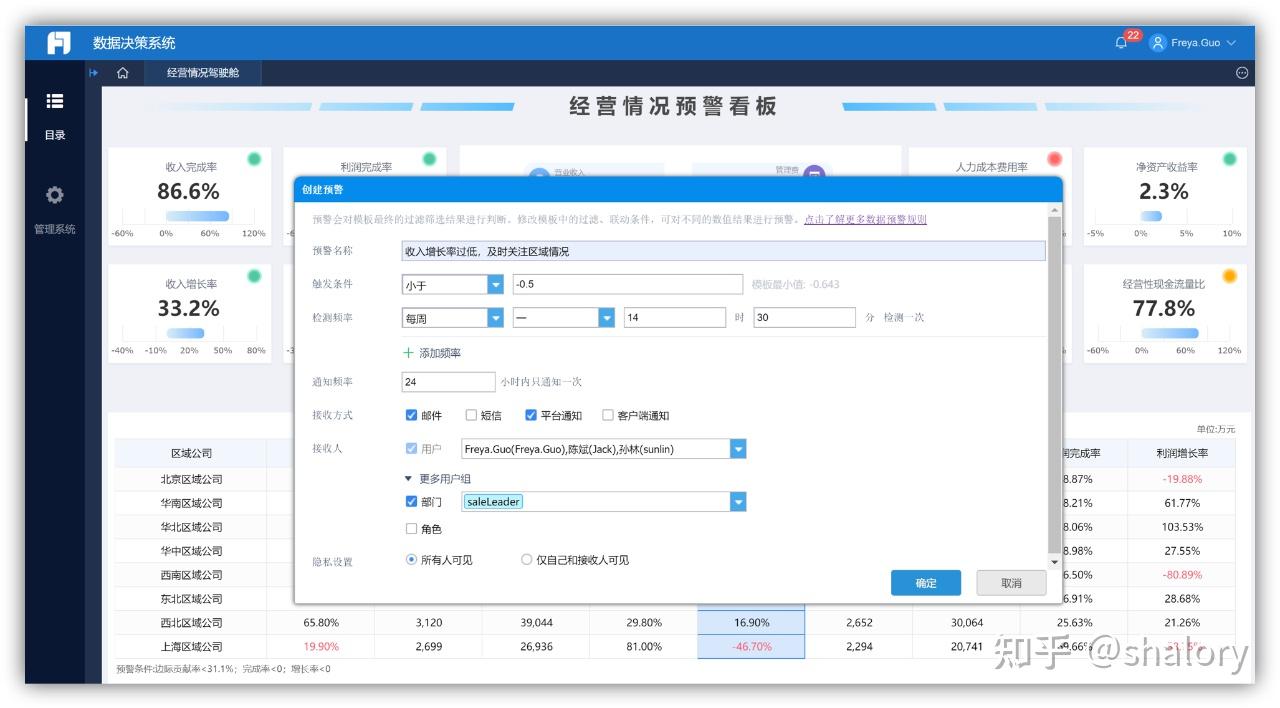The height and width of the screenshot is (708, 1280).
Task: Click the 预警名称 alert name input field
Action: pos(720,251)
